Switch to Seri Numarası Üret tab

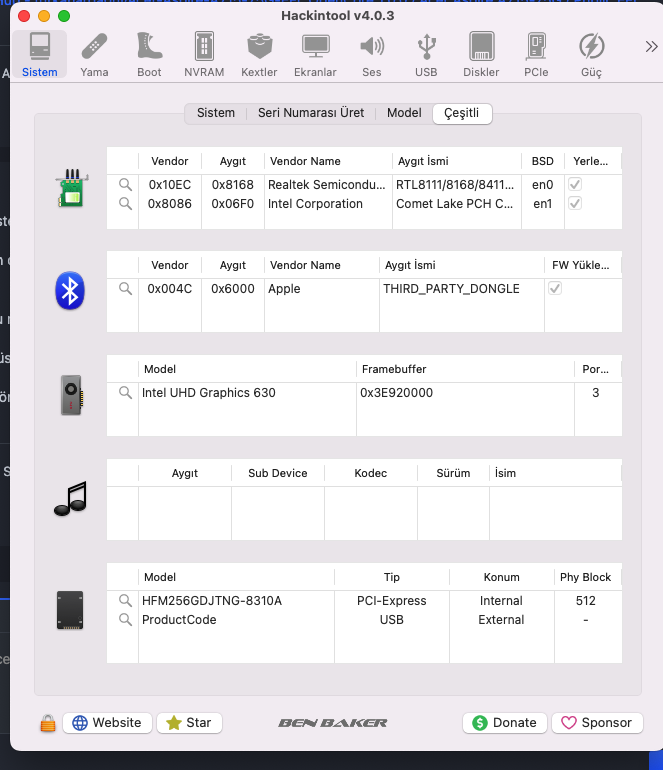tap(311, 114)
